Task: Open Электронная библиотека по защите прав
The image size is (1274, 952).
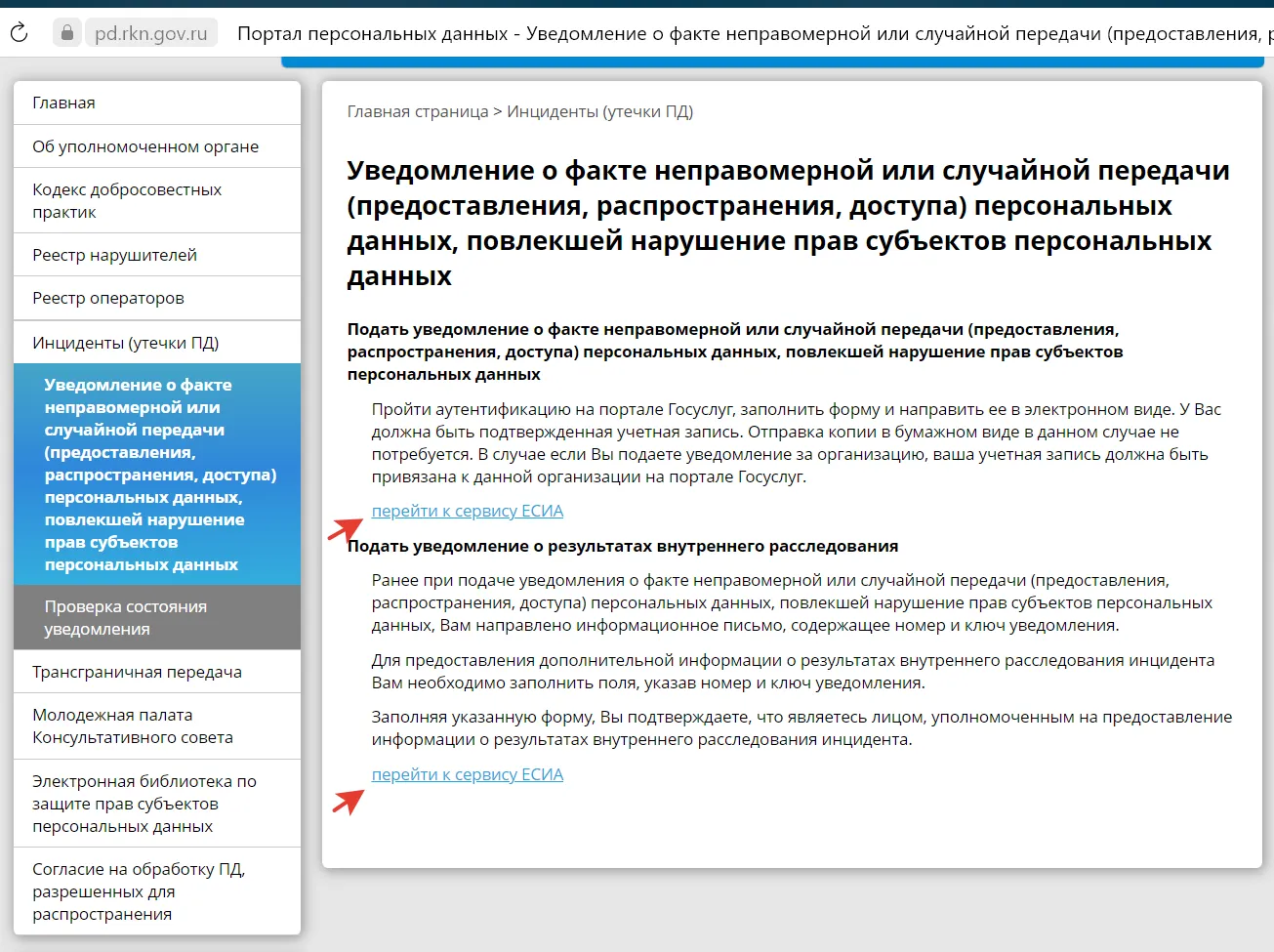Action: point(144,804)
